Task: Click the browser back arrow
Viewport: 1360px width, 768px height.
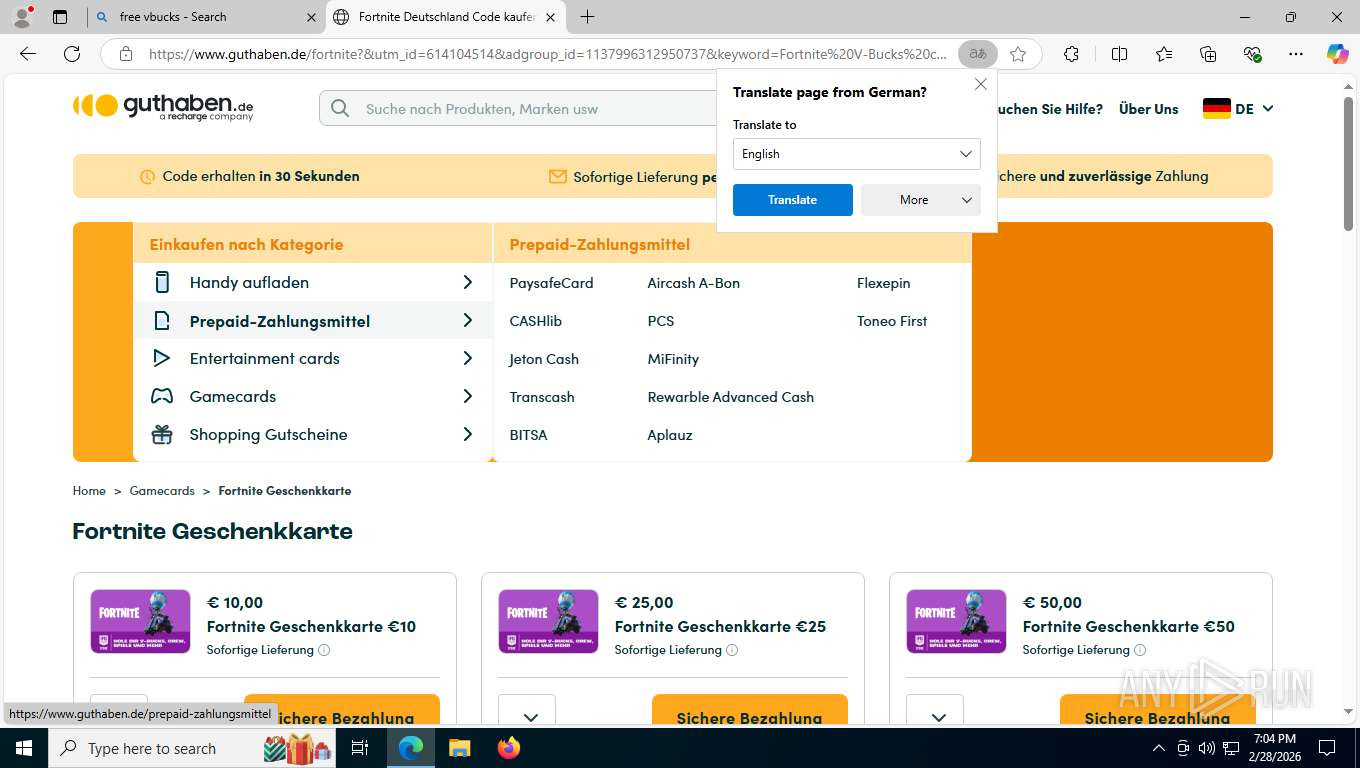Action: click(28, 54)
